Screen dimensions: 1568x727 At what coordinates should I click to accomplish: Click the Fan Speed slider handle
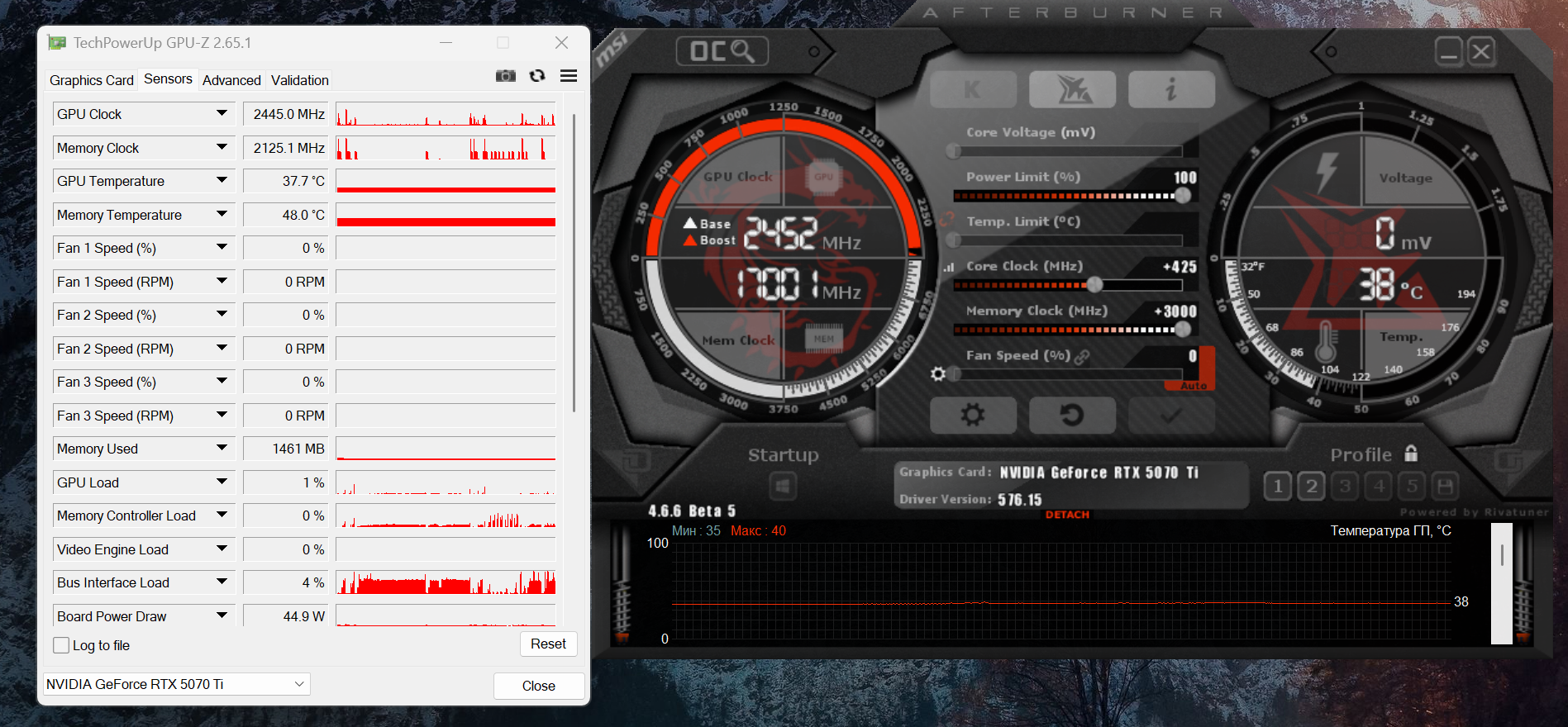[954, 374]
